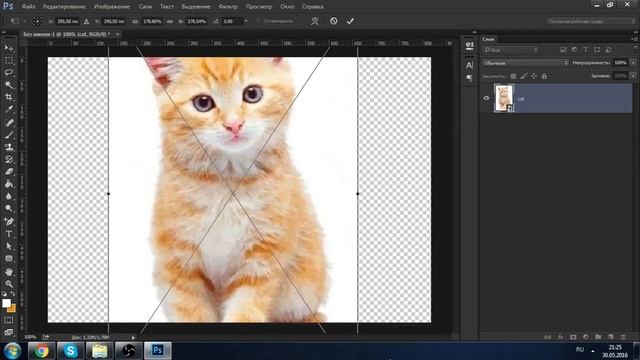This screenshot has width=640, height=360.
Task: Open the Изображение menu
Action: pyautogui.click(x=112, y=7)
